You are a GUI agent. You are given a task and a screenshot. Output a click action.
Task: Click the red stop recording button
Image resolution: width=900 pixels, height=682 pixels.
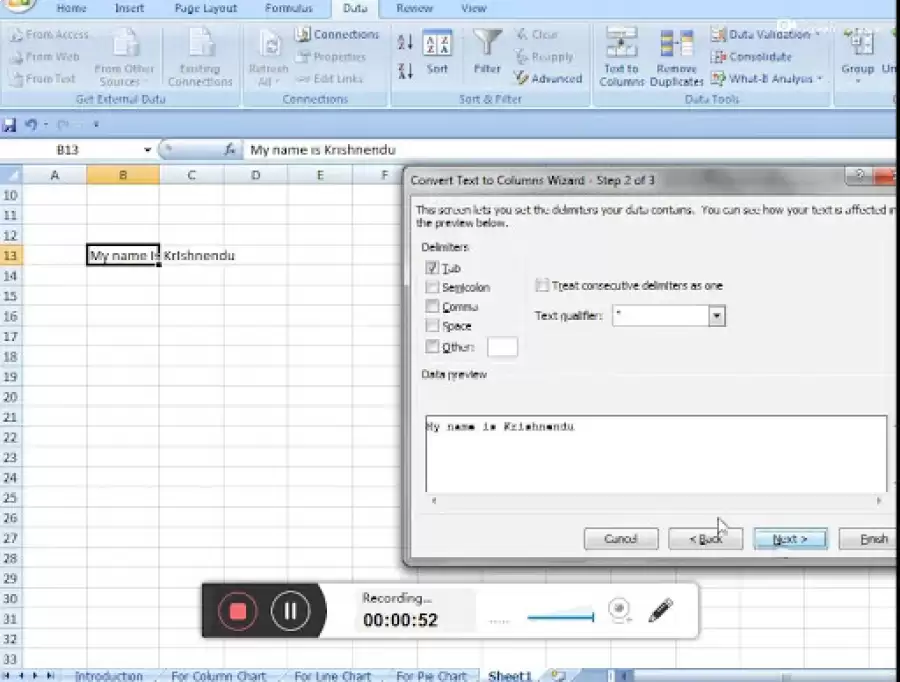click(238, 610)
